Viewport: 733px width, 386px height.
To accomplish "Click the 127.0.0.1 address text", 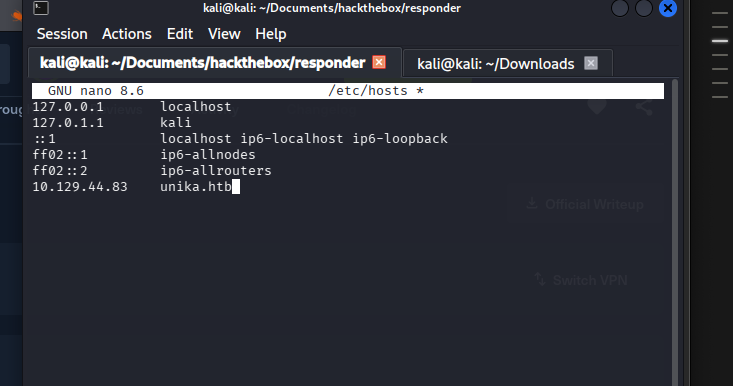I will point(68,107).
